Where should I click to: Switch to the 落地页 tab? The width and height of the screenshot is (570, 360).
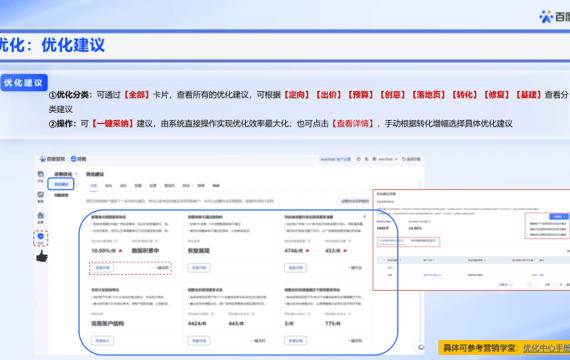click(x=169, y=185)
